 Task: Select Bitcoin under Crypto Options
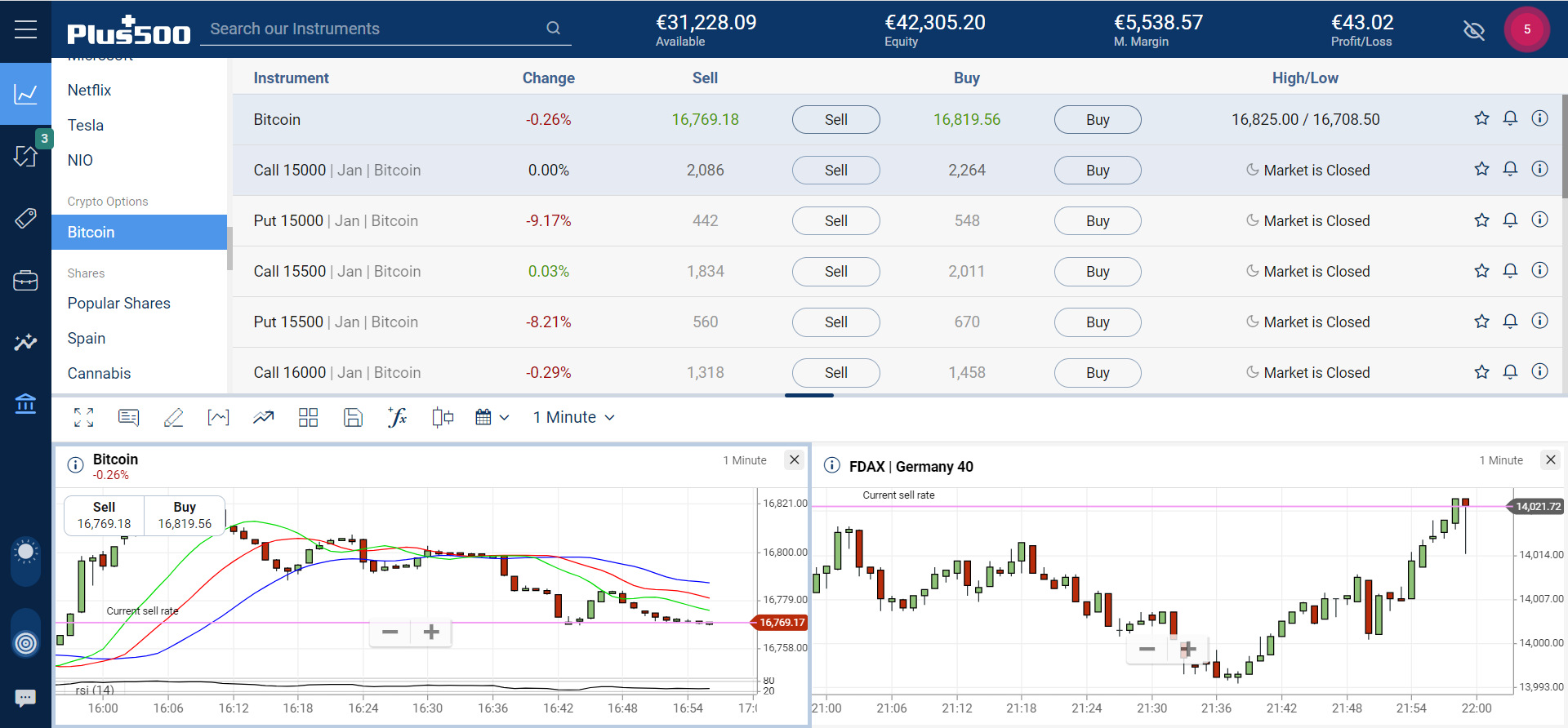[139, 232]
